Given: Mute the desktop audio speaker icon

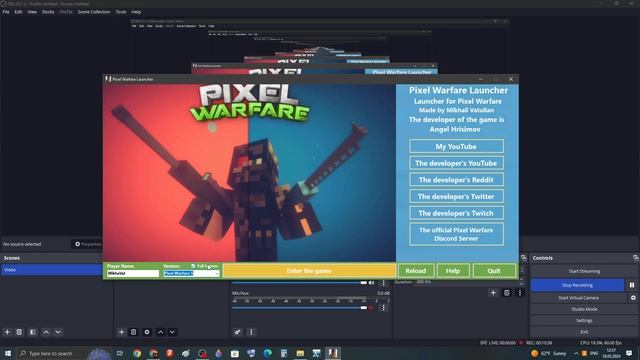Looking at the screenshot, I should (371, 282).
